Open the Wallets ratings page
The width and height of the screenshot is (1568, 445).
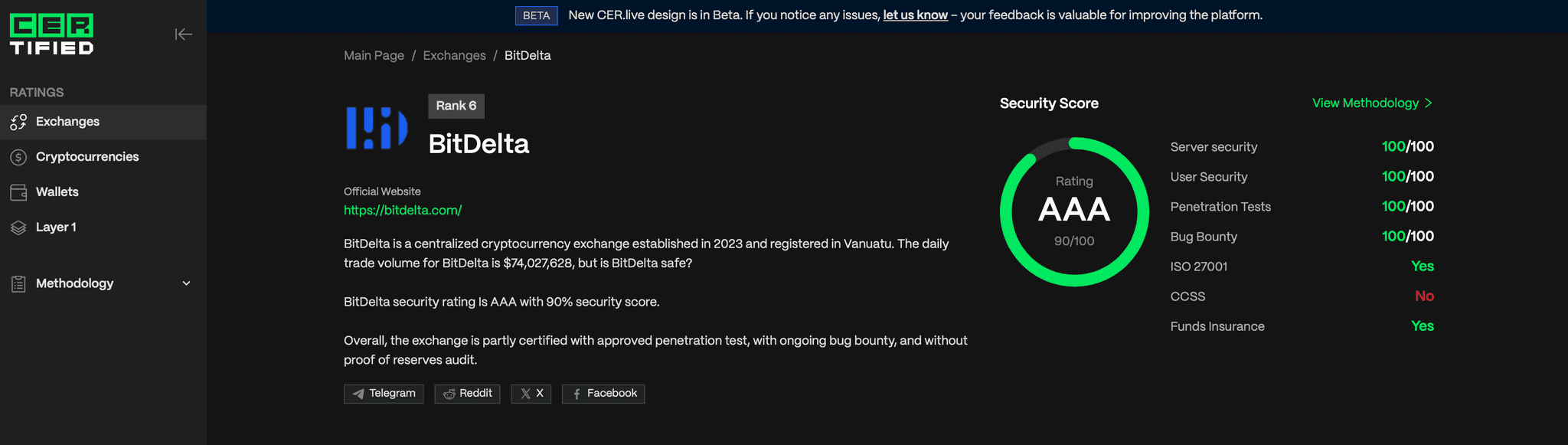pos(57,192)
